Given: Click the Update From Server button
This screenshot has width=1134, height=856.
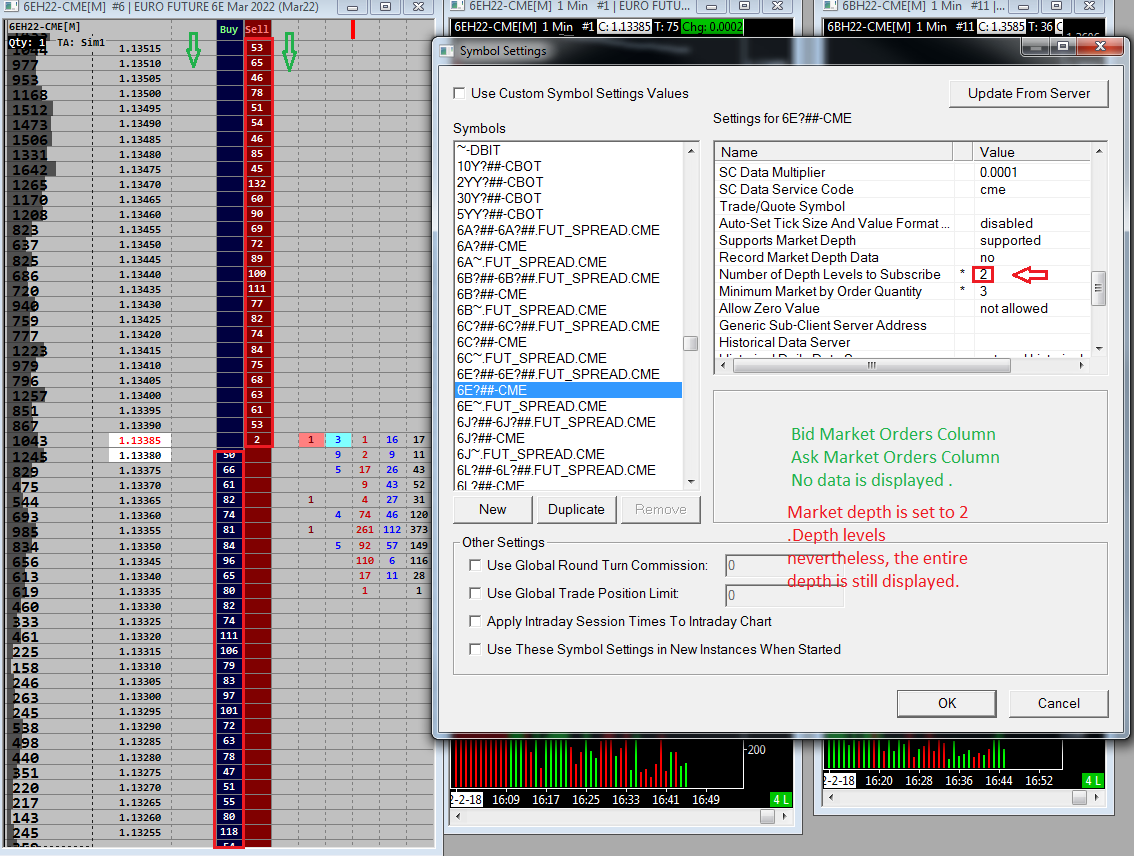Looking at the screenshot, I should (x=1029, y=93).
